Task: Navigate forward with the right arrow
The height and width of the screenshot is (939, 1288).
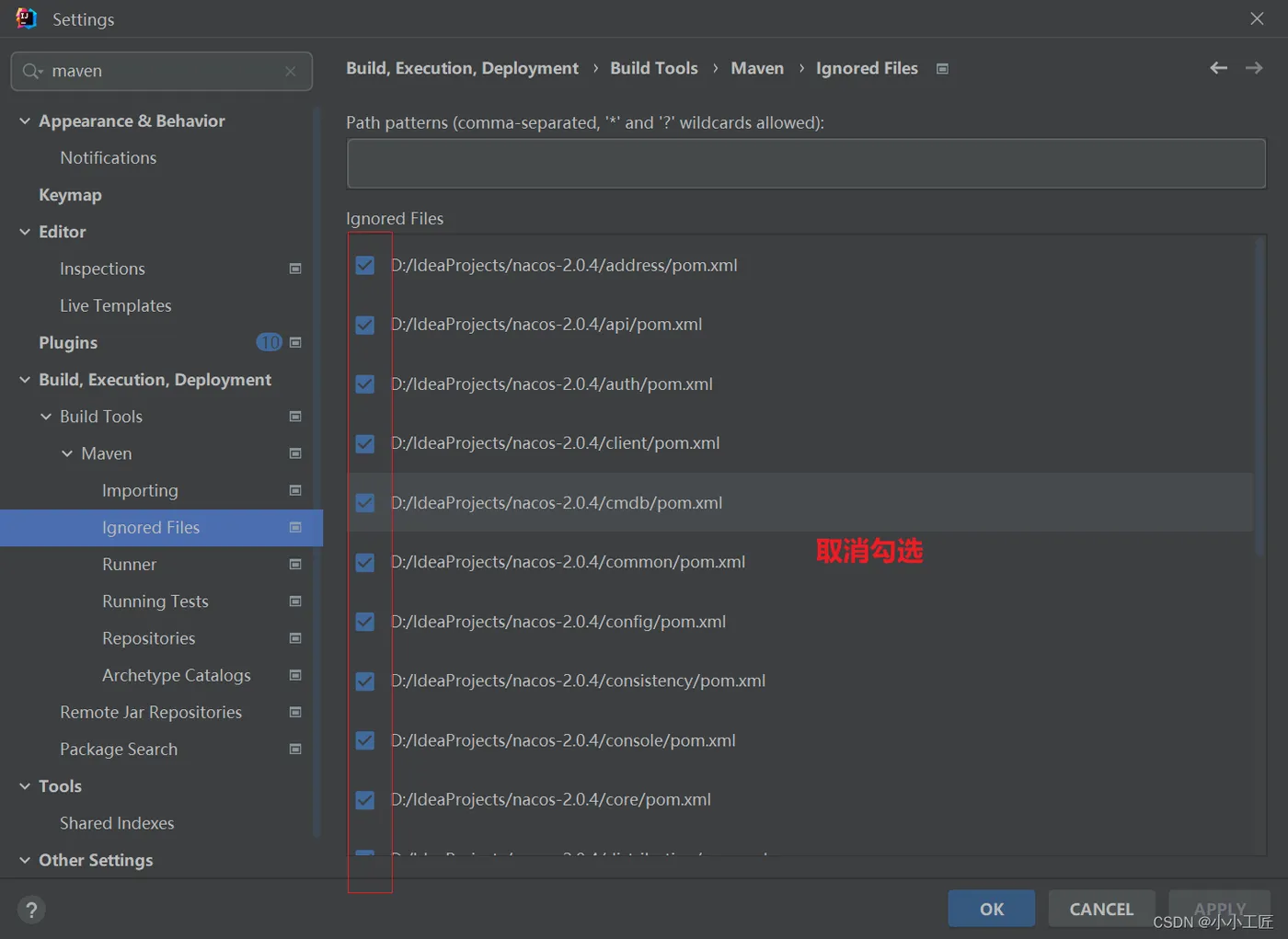Action: (1254, 68)
